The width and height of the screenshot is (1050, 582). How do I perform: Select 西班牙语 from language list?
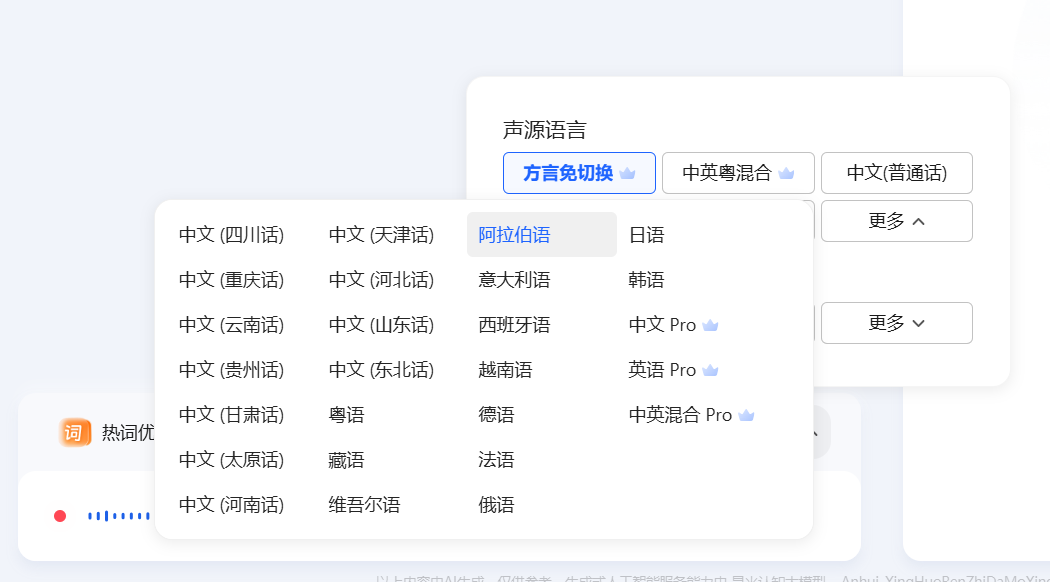[514, 325]
